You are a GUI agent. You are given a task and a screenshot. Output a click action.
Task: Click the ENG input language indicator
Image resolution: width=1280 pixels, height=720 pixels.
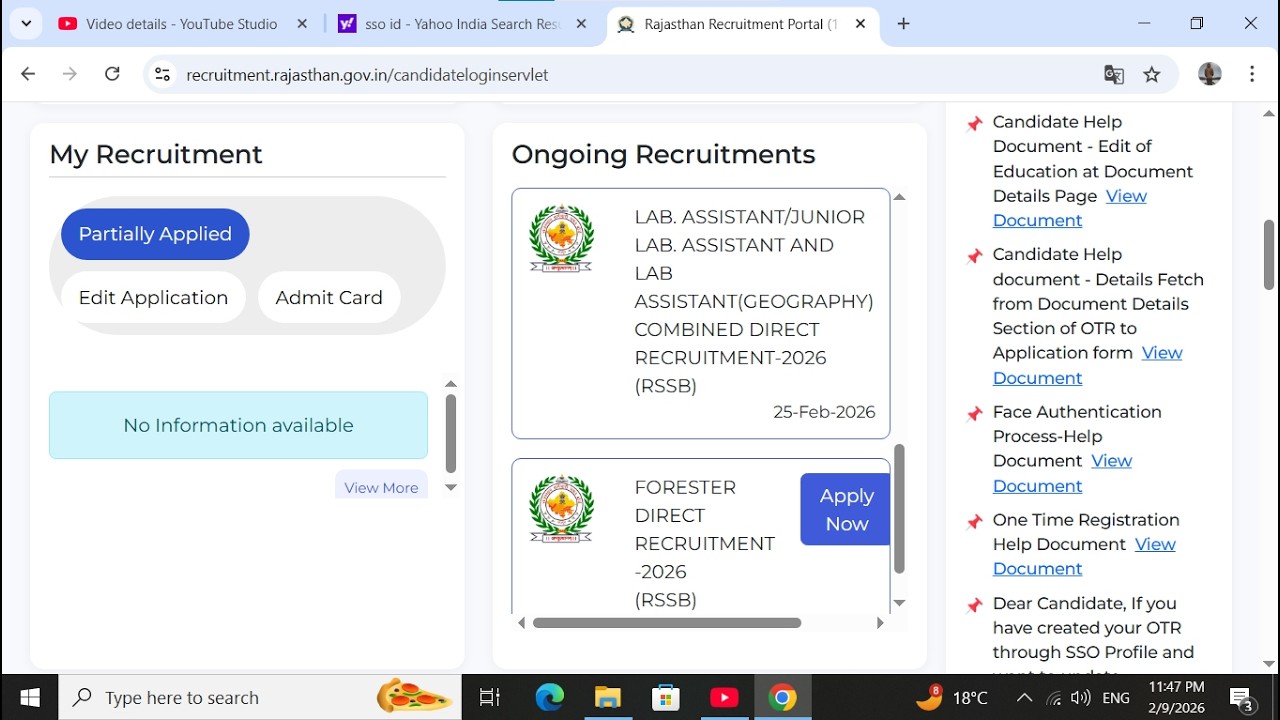[x=1116, y=698]
